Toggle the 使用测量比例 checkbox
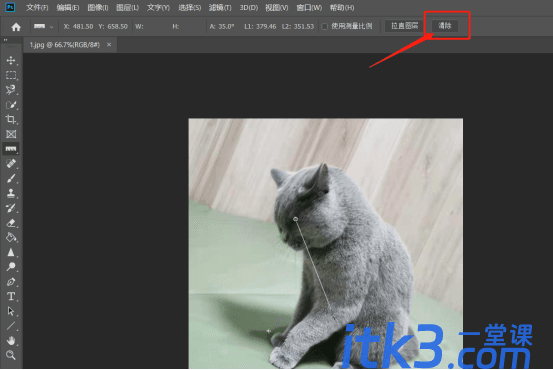553x370 pixels. (324, 26)
